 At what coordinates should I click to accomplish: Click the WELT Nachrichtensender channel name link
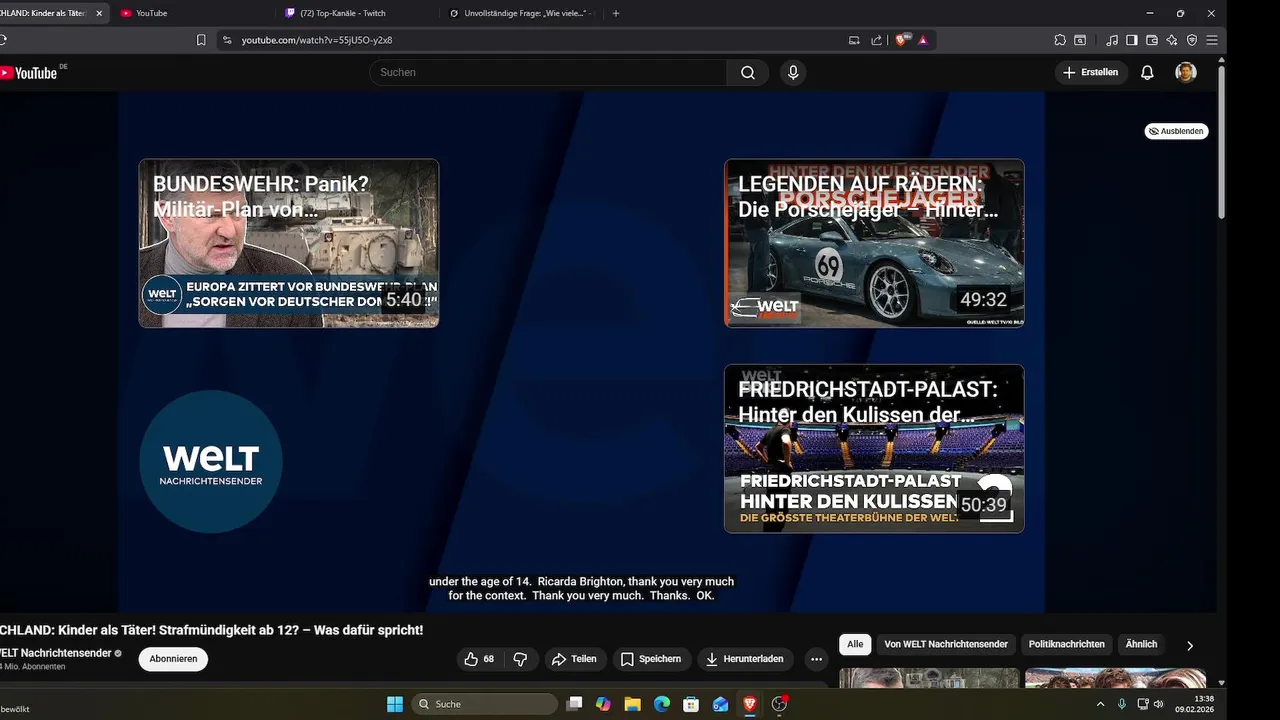click(x=55, y=653)
